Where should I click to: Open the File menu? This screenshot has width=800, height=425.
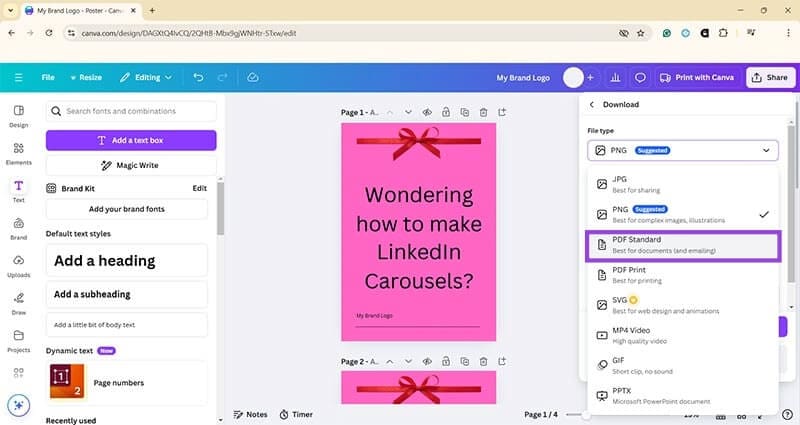point(48,78)
